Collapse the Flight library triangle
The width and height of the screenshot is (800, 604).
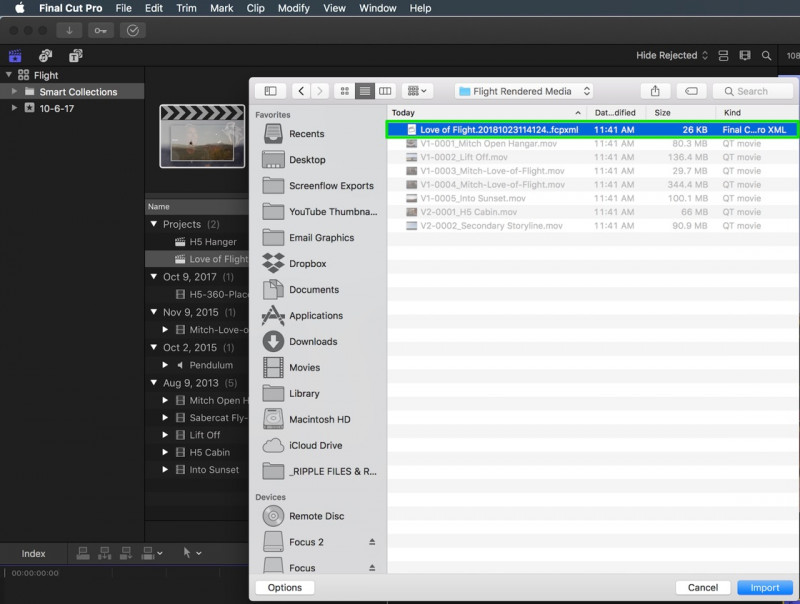[9, 74]
